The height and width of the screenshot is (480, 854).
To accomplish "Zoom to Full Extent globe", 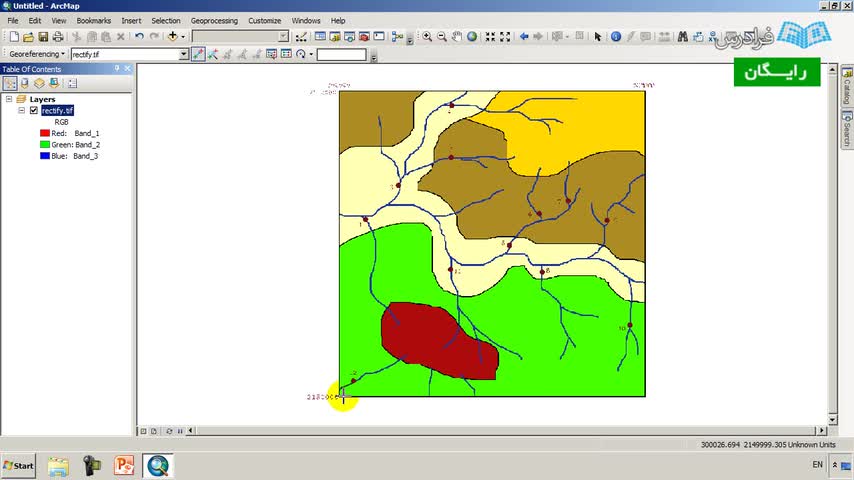I will click(x=472, y=37).
